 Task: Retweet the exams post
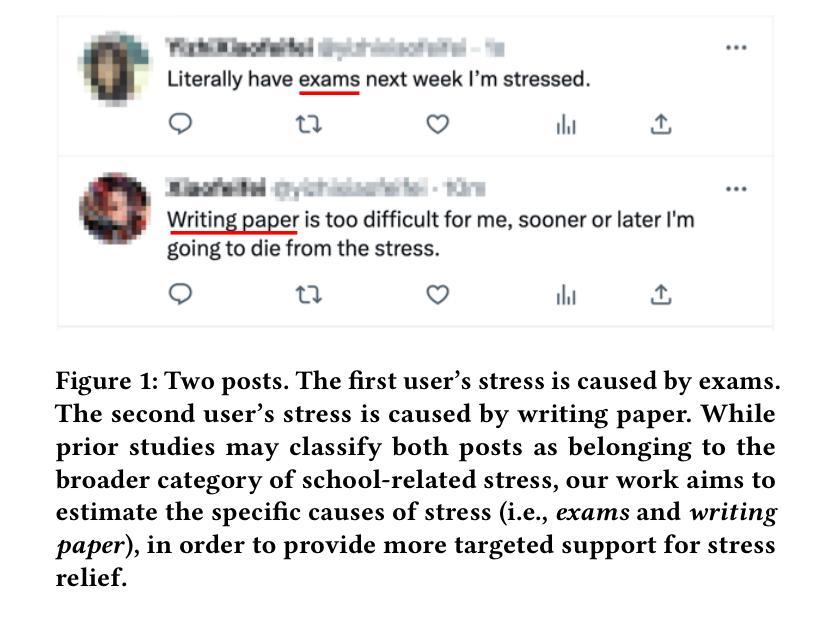(308, 125)
